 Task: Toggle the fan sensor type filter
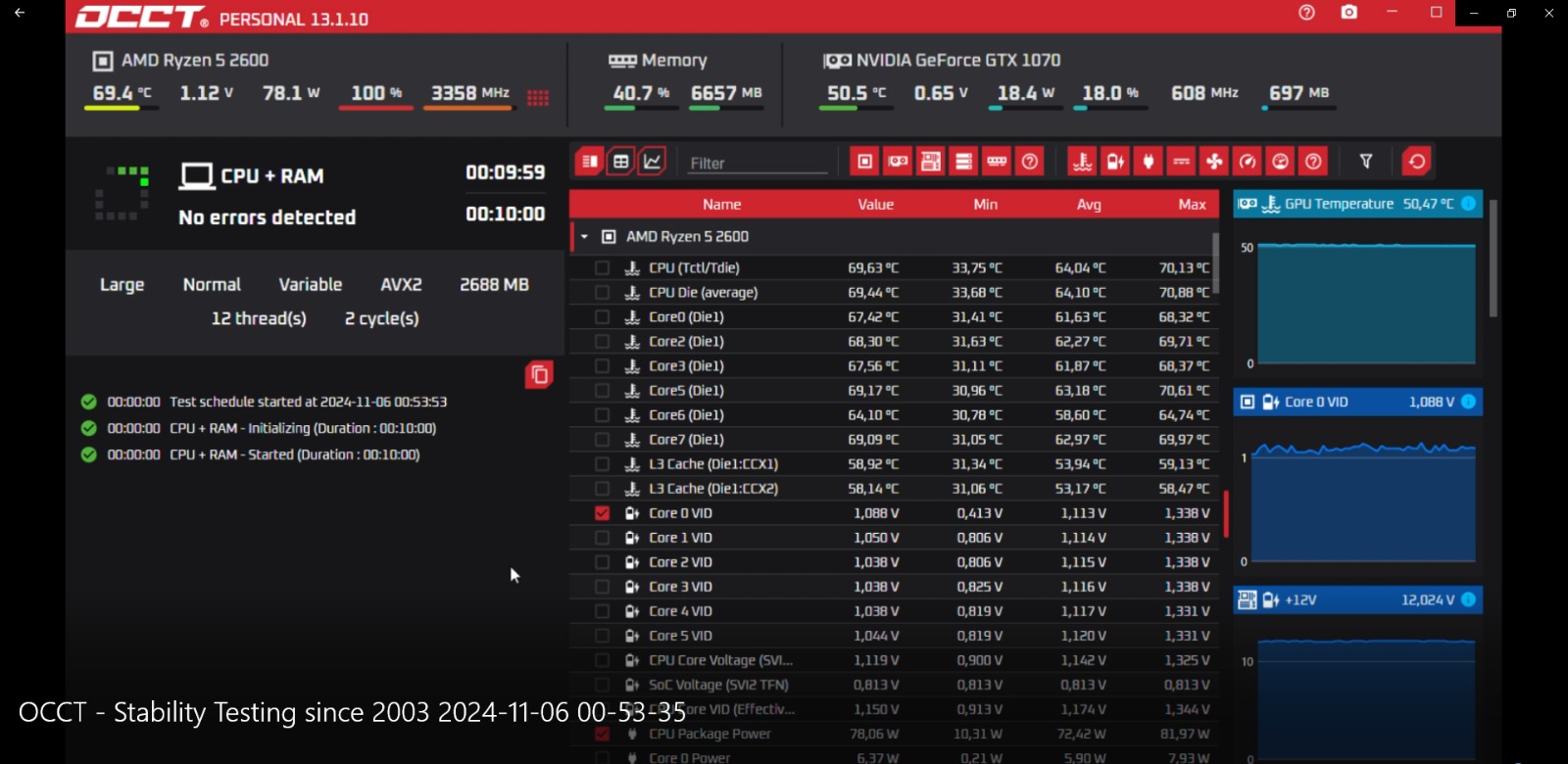pyautogui.click(x=1214, y=162)
